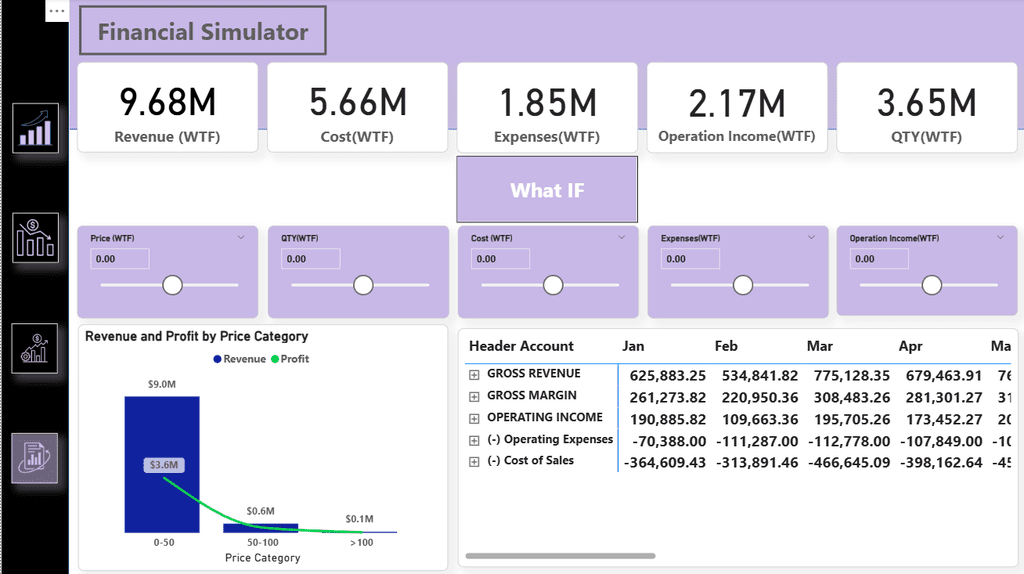Open the Operation Income(WTF) slicer chevron
The height and width of the screenshot is (574, 1024).
pyautogui.click(x=1001, y=238)
